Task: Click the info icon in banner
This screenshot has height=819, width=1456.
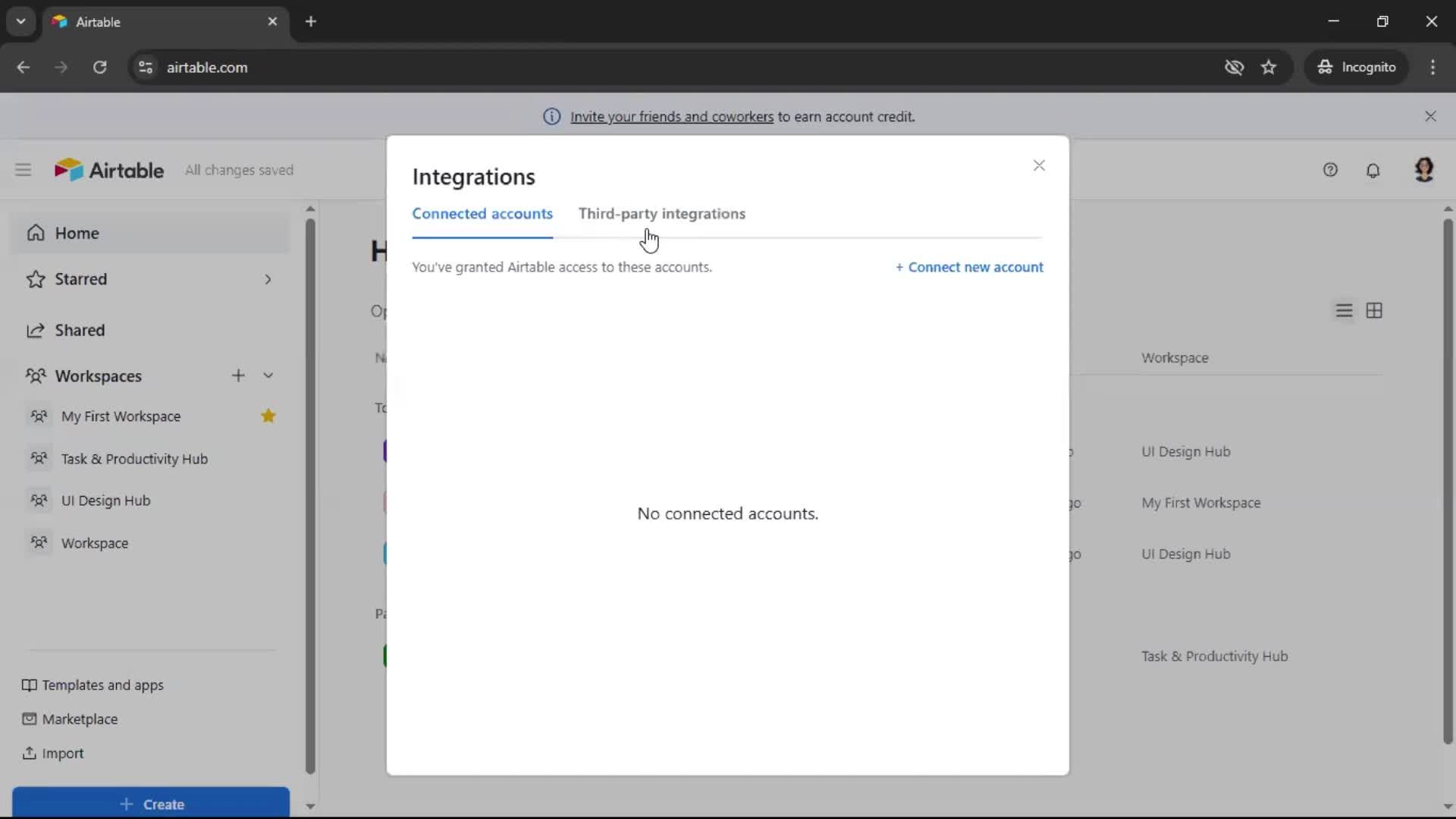Action: click(x=551, y=117)
